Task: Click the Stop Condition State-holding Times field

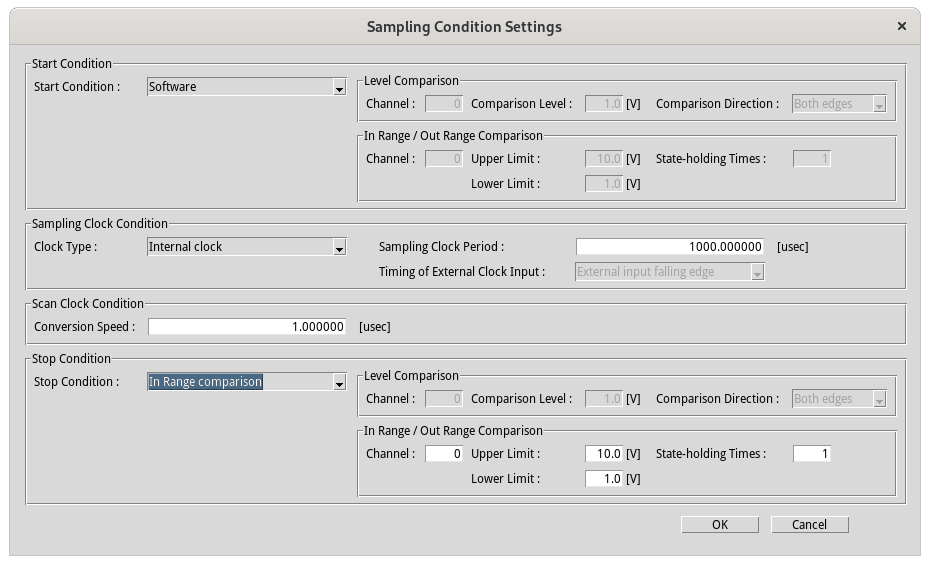Action: [811, 454]
